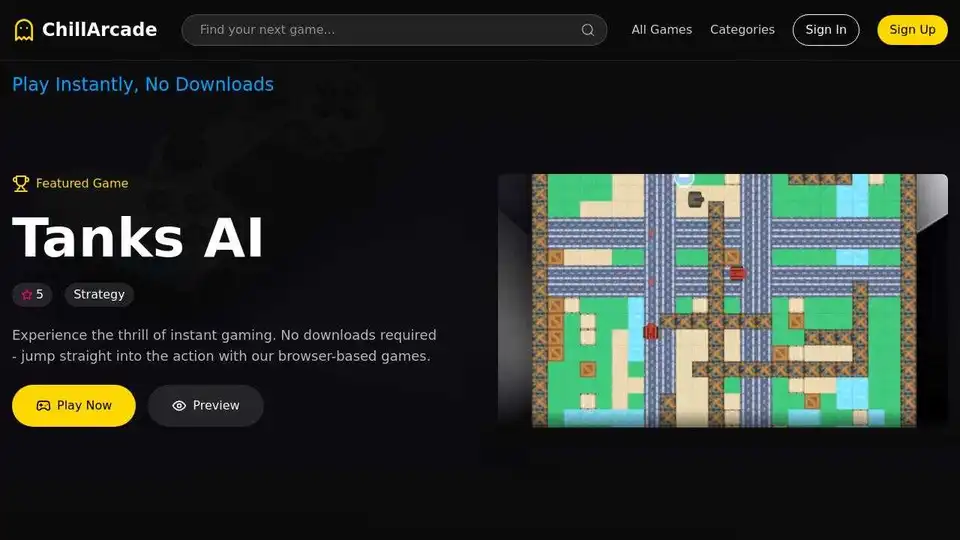Screen dimensions: 960x540
Task: Select the 'Featured Game' label
Action: pyautogui.click(x=82, y=183)
